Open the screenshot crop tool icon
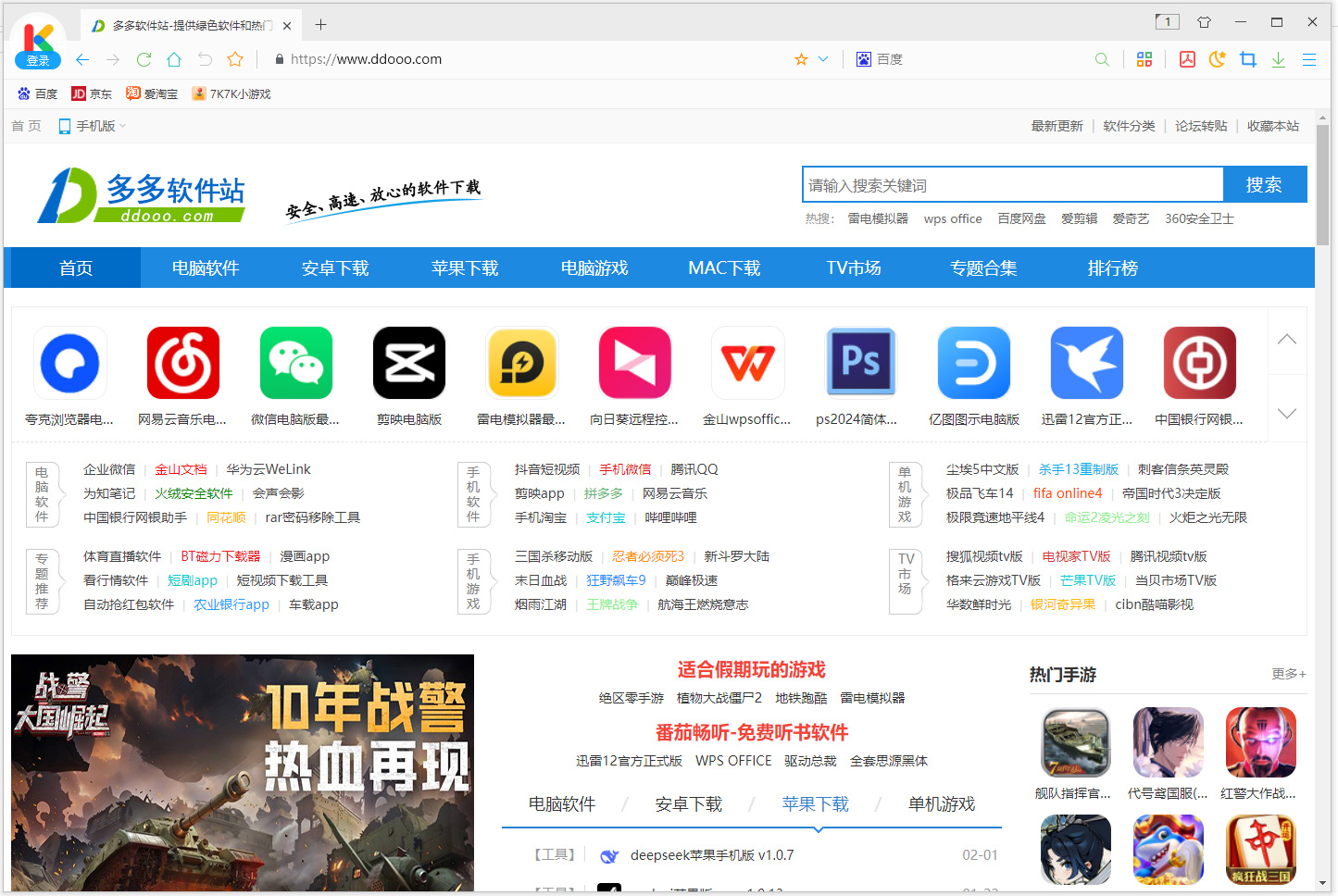The width and height of the screenshot is (1338, 896). click(1248, 58)
